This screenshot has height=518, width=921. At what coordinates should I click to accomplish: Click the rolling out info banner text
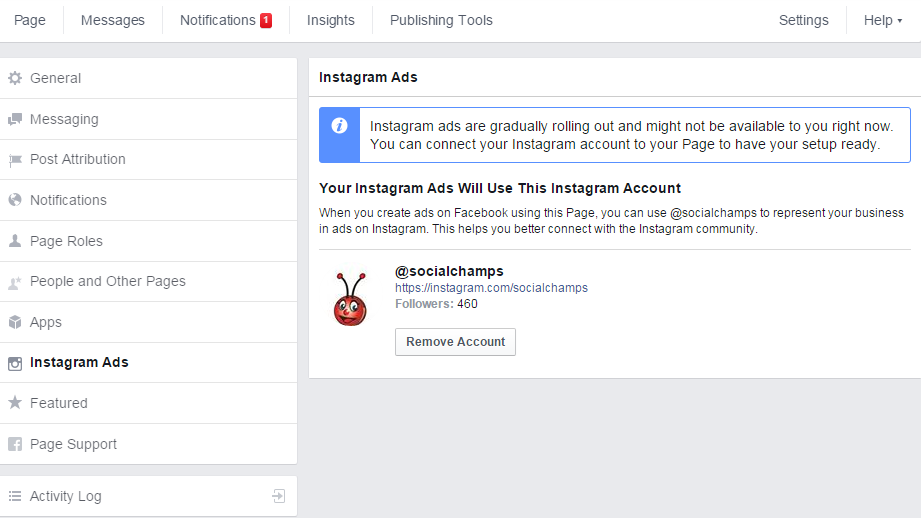(631, 135)
